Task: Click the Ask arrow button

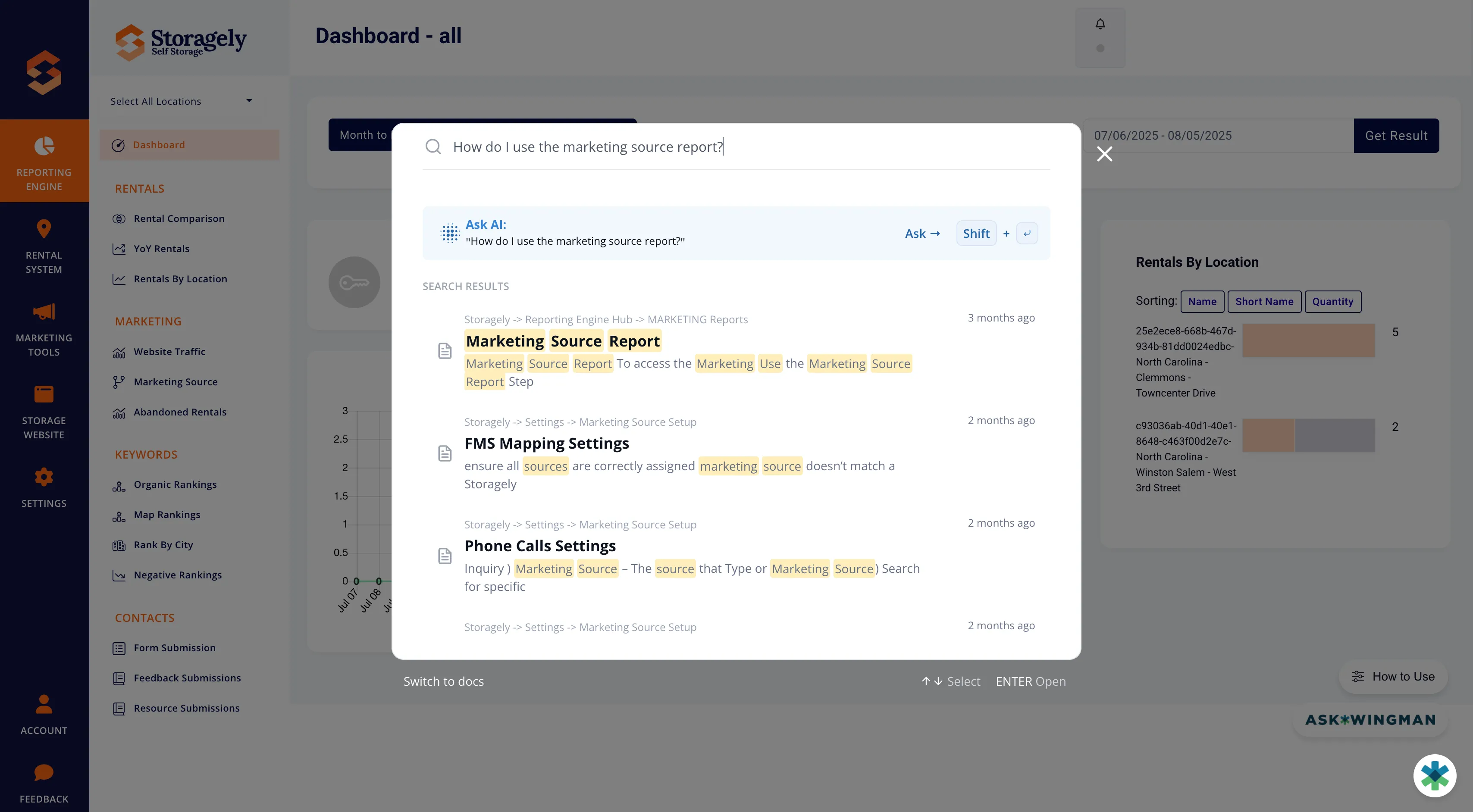Action: [x=922, y=233]
